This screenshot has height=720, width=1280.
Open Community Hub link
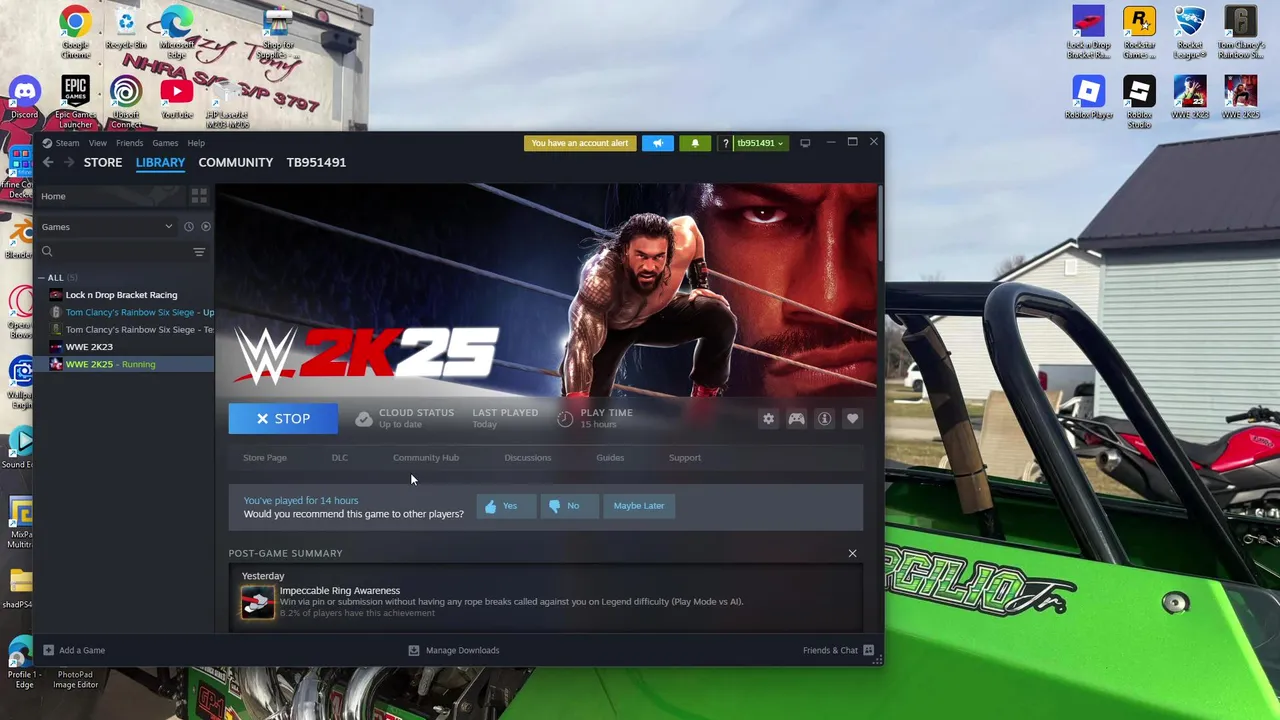click(x=426, y=458)
